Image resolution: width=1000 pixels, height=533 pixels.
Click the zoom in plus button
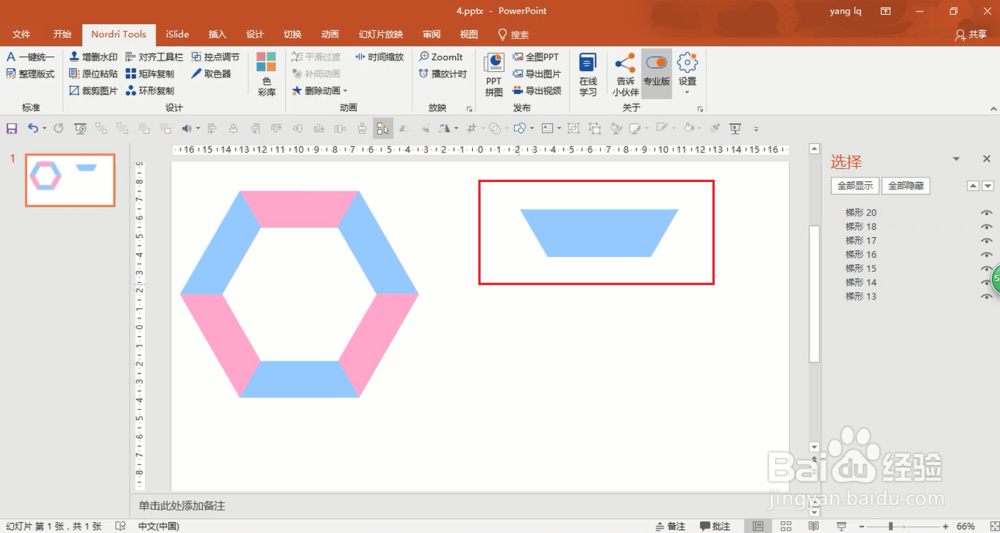(x=945, y=526)
